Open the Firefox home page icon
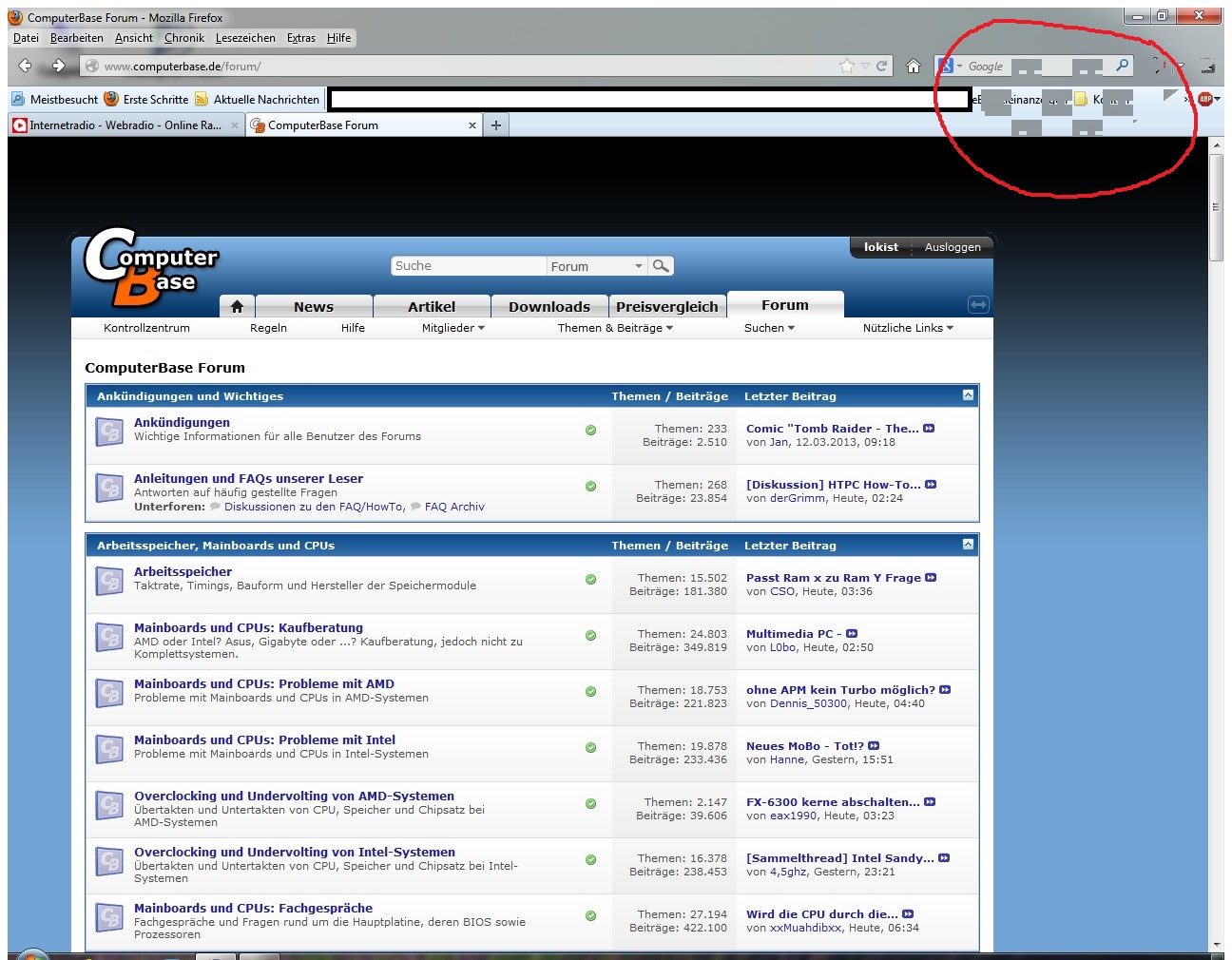Image resolution: width=1232 pixels, height=960 pixels. point(914,66)
